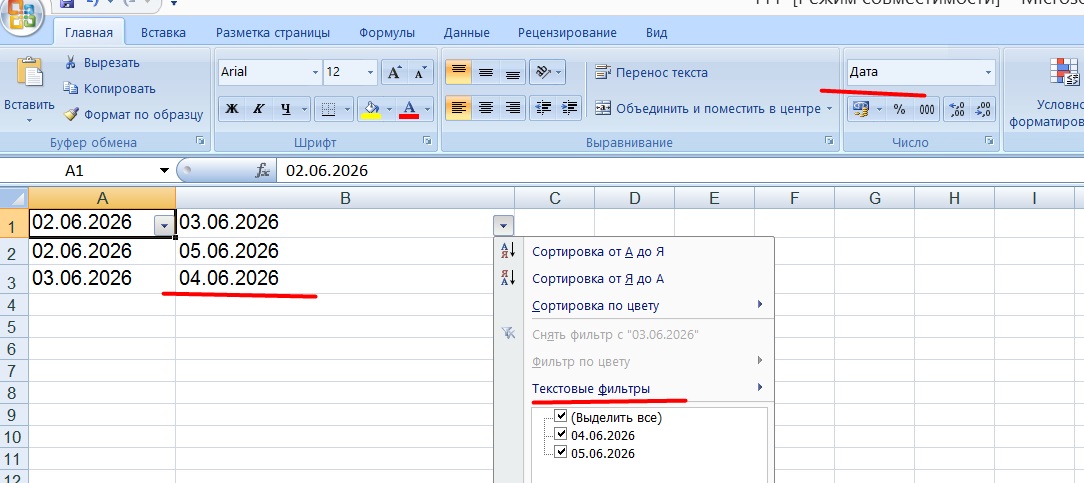Viewport: 1084px width, 483px height.
Task: Switch to the Разметка страницы tab
Action: [x=273, y=32]
